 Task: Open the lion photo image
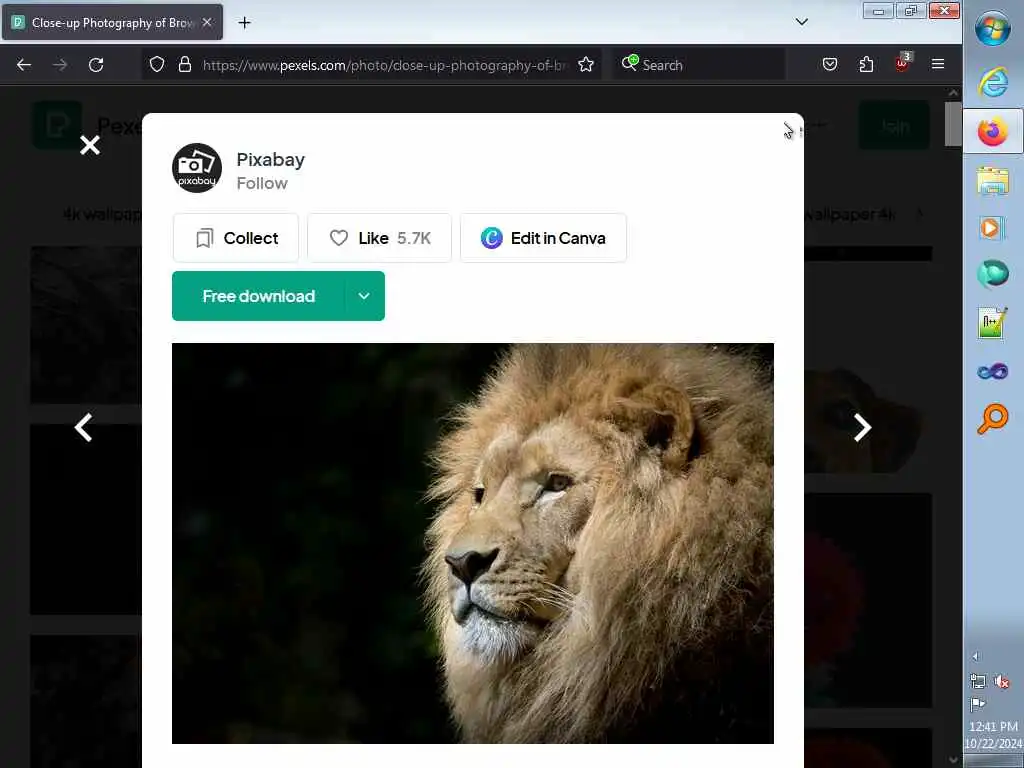(x=473, y=543)
